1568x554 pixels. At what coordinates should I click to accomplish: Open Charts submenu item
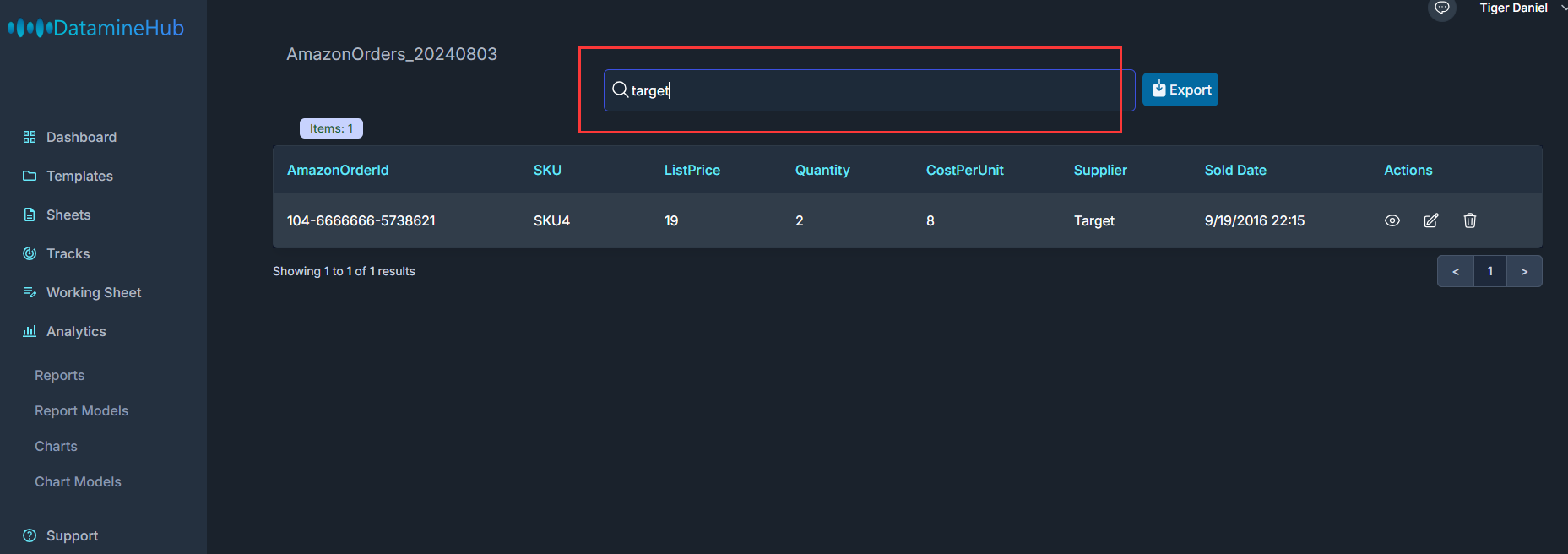tap(56, 446)
